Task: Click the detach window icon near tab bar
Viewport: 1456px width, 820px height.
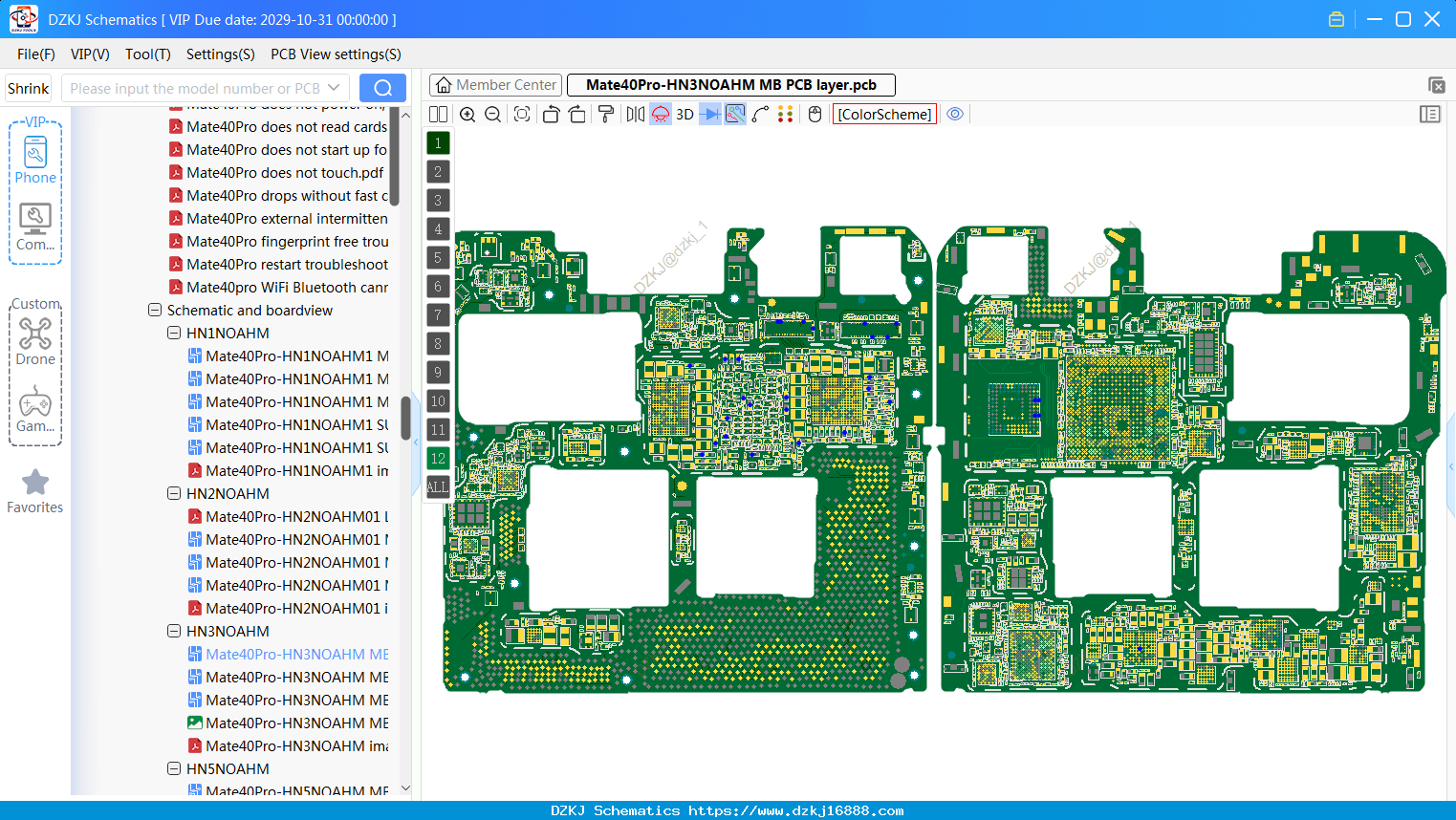Action: (1436, 85)
